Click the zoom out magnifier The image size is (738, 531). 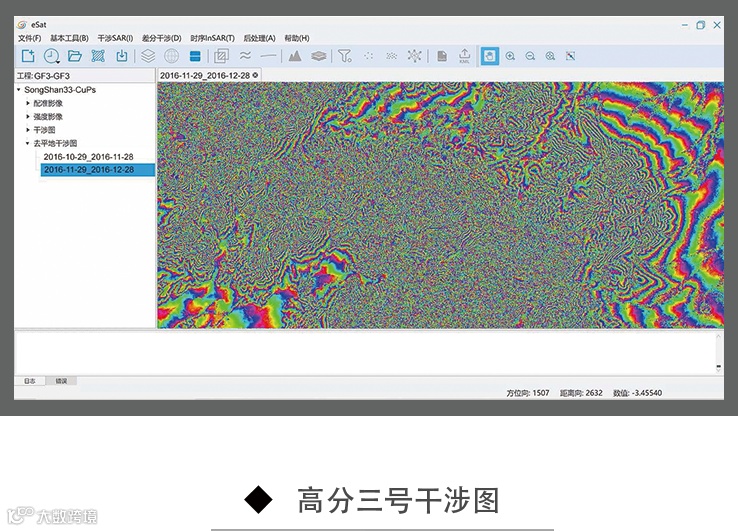pyautogui.click(x=530, y=56)
